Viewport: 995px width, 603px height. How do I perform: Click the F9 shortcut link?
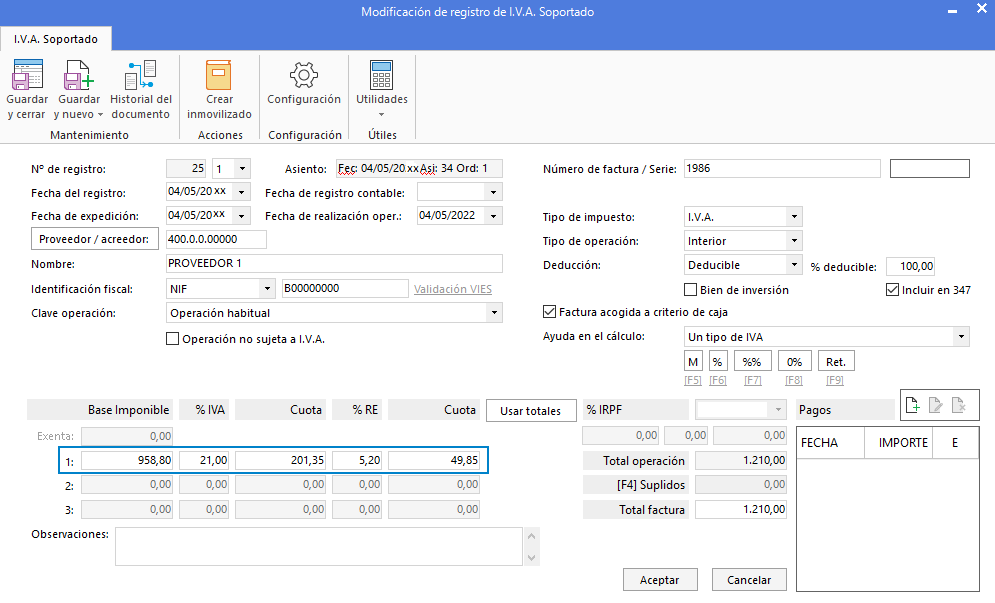[x=834, y=380]
